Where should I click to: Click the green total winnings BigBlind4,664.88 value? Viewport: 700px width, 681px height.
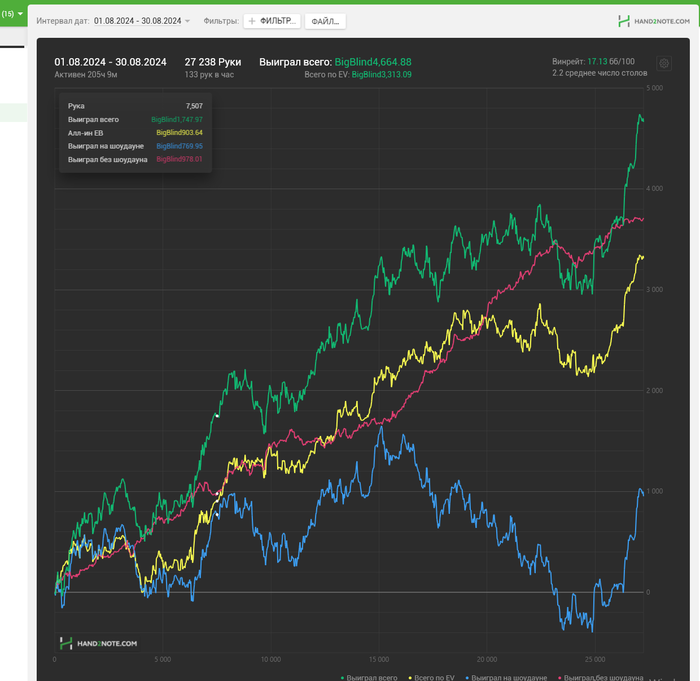point(373,62)
